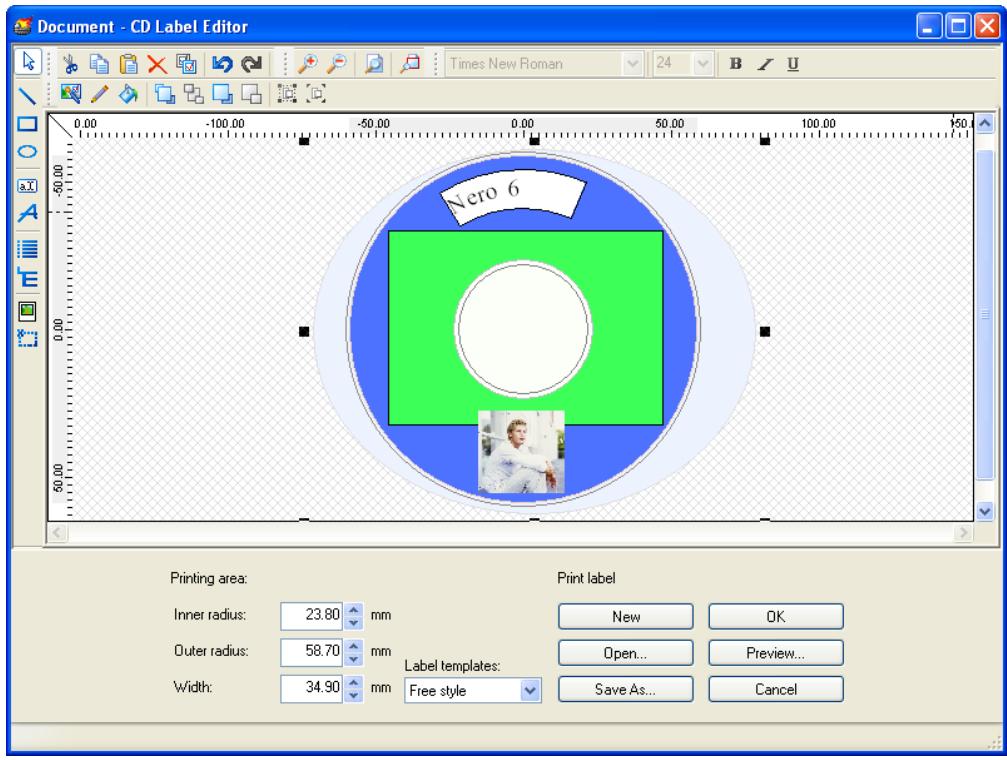Click the Open... button

pyautogui.click(x=626, y=653)
